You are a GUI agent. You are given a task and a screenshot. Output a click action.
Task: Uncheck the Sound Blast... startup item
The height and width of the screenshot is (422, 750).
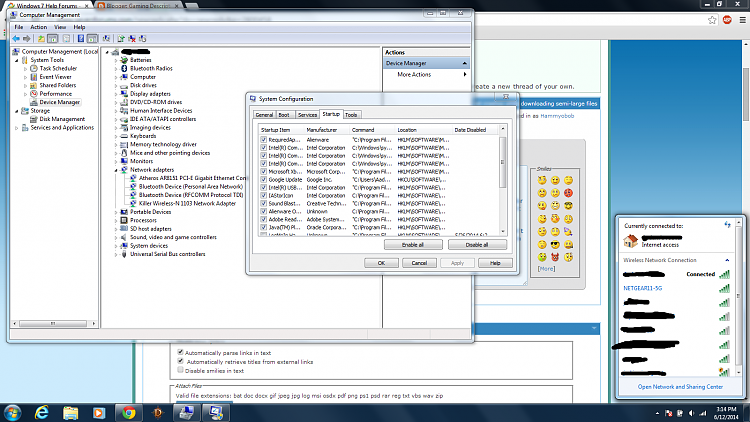[x=264, y=203]
